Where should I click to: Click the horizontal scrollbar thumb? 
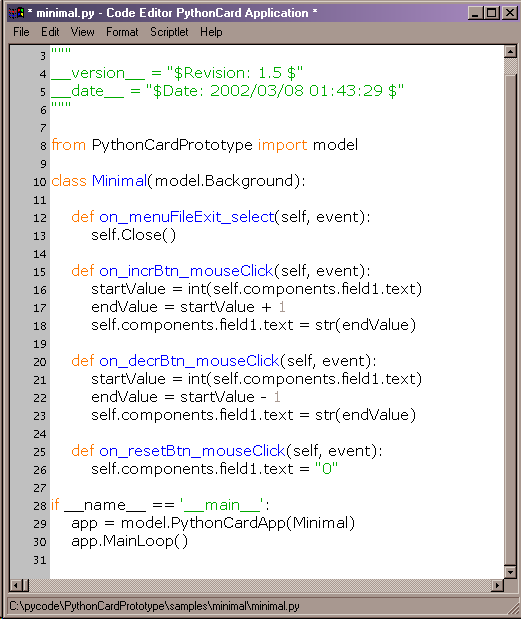click(x=26, y=585)
